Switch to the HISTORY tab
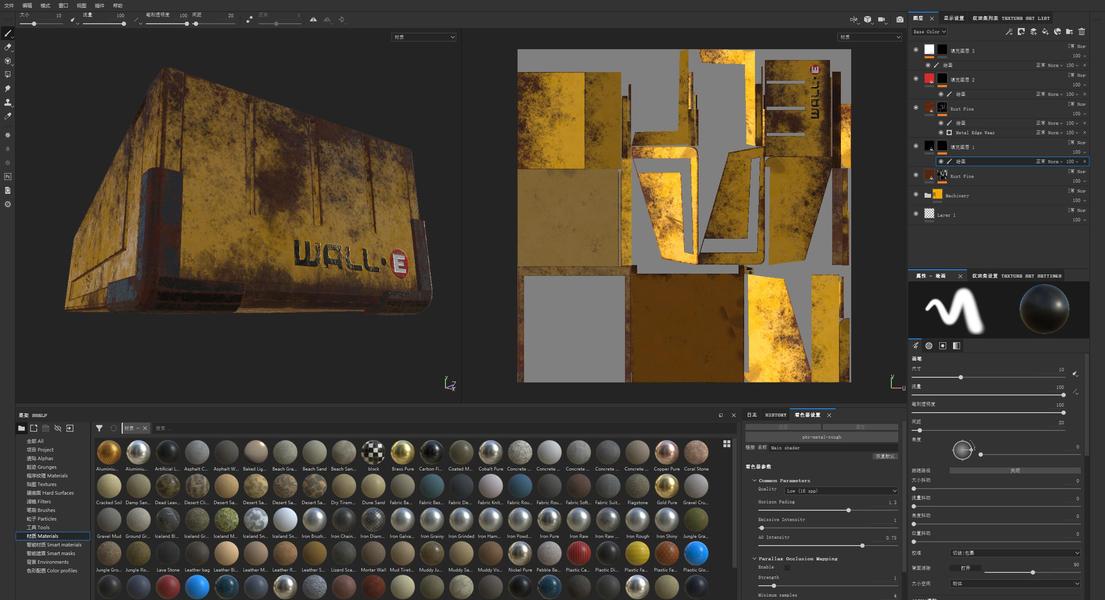This screenshot has height=600, width=1105. [x=775, y=415]
